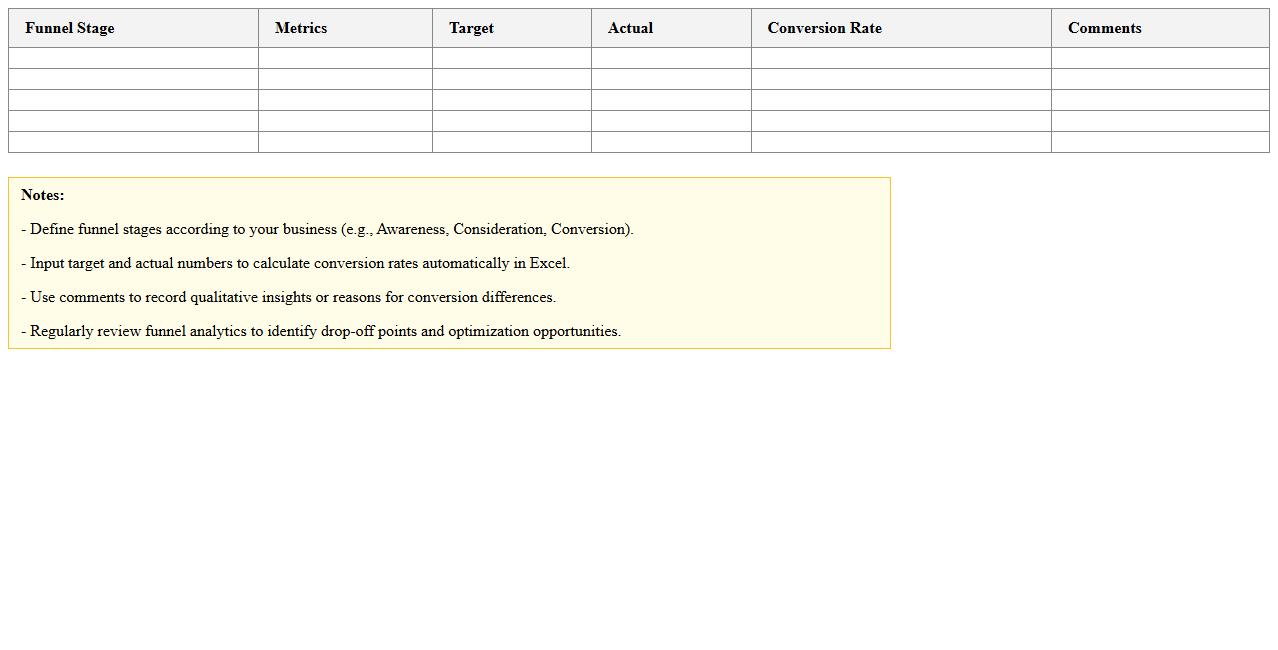
Task: Click the Conversion Rate column header
Action: [824, 28]
